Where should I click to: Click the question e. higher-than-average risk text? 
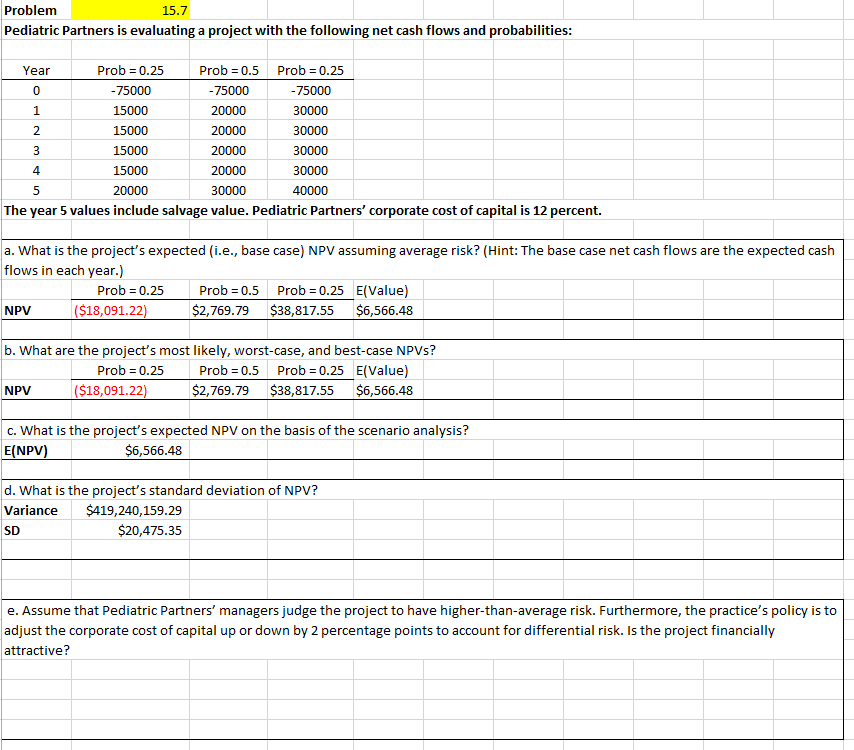pos(422,630)
